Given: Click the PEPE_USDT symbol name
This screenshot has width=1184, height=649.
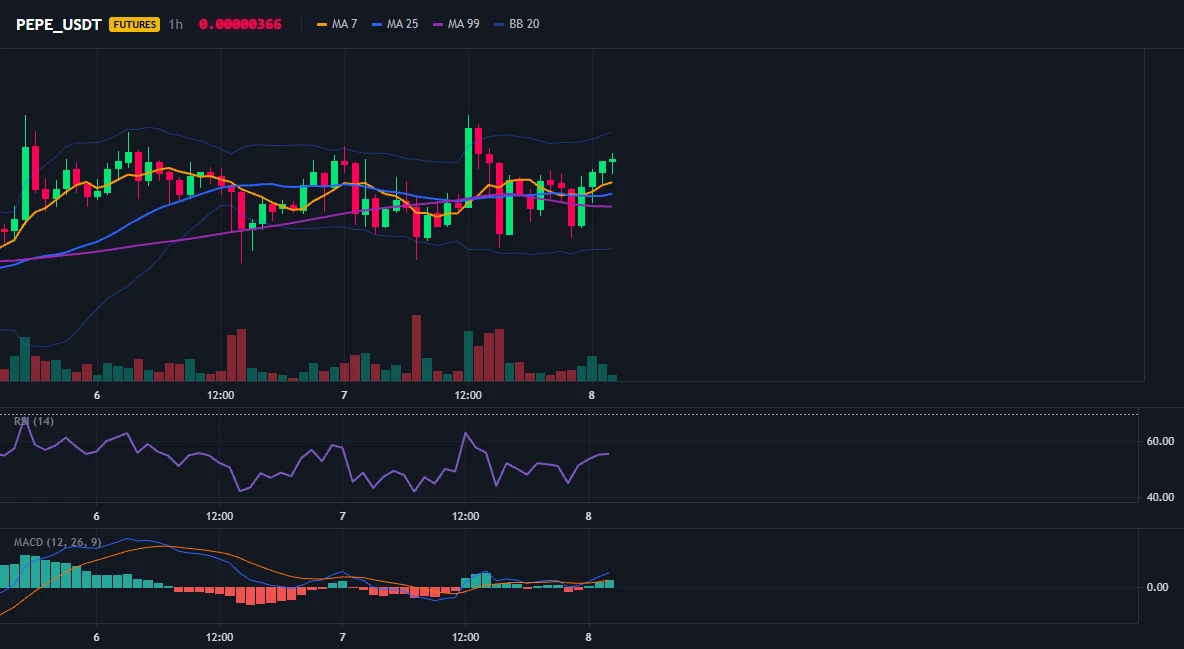Looking at the screenshot, I should point(59,24).
